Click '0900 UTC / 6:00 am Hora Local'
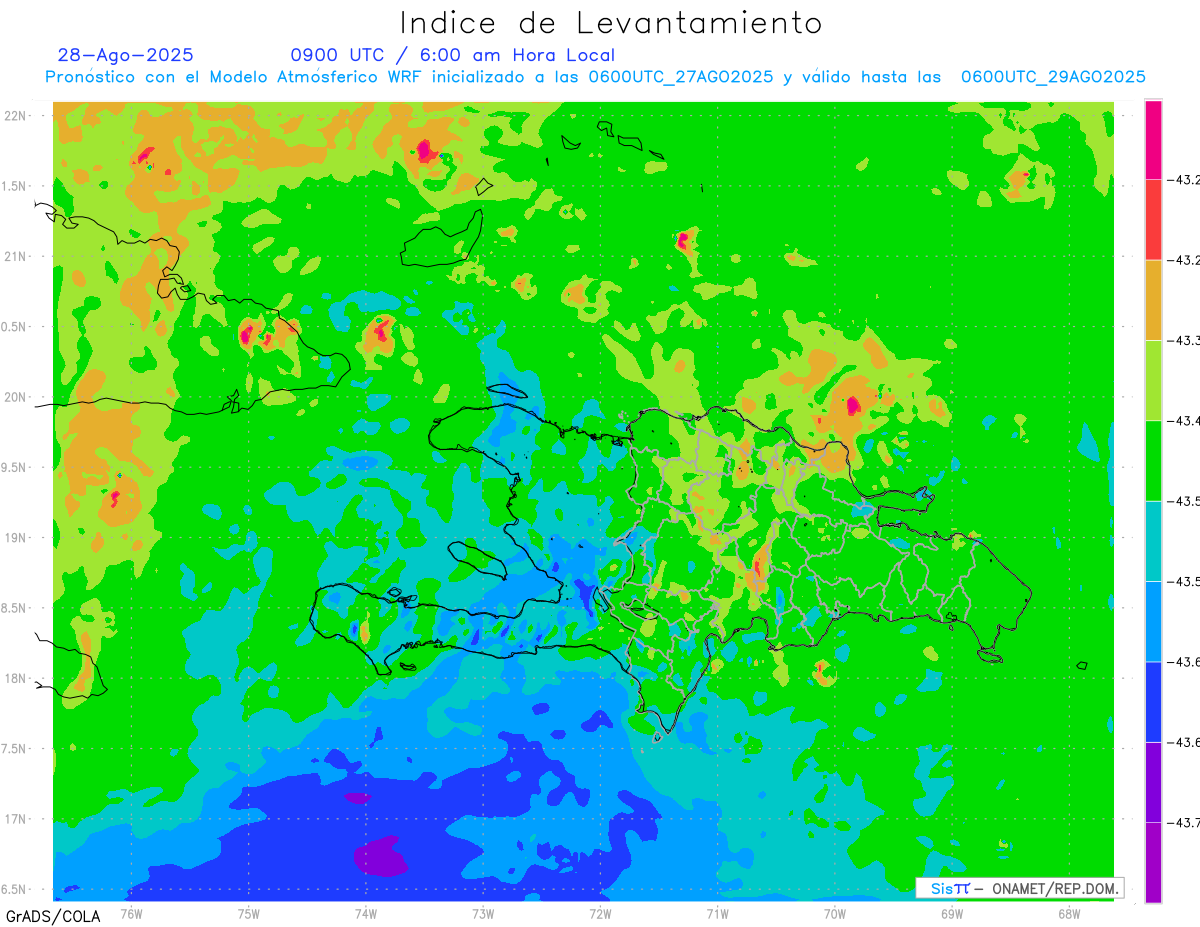Viewport: 1200px width, 927px height. pyautogui.click(x=453, y=56)
